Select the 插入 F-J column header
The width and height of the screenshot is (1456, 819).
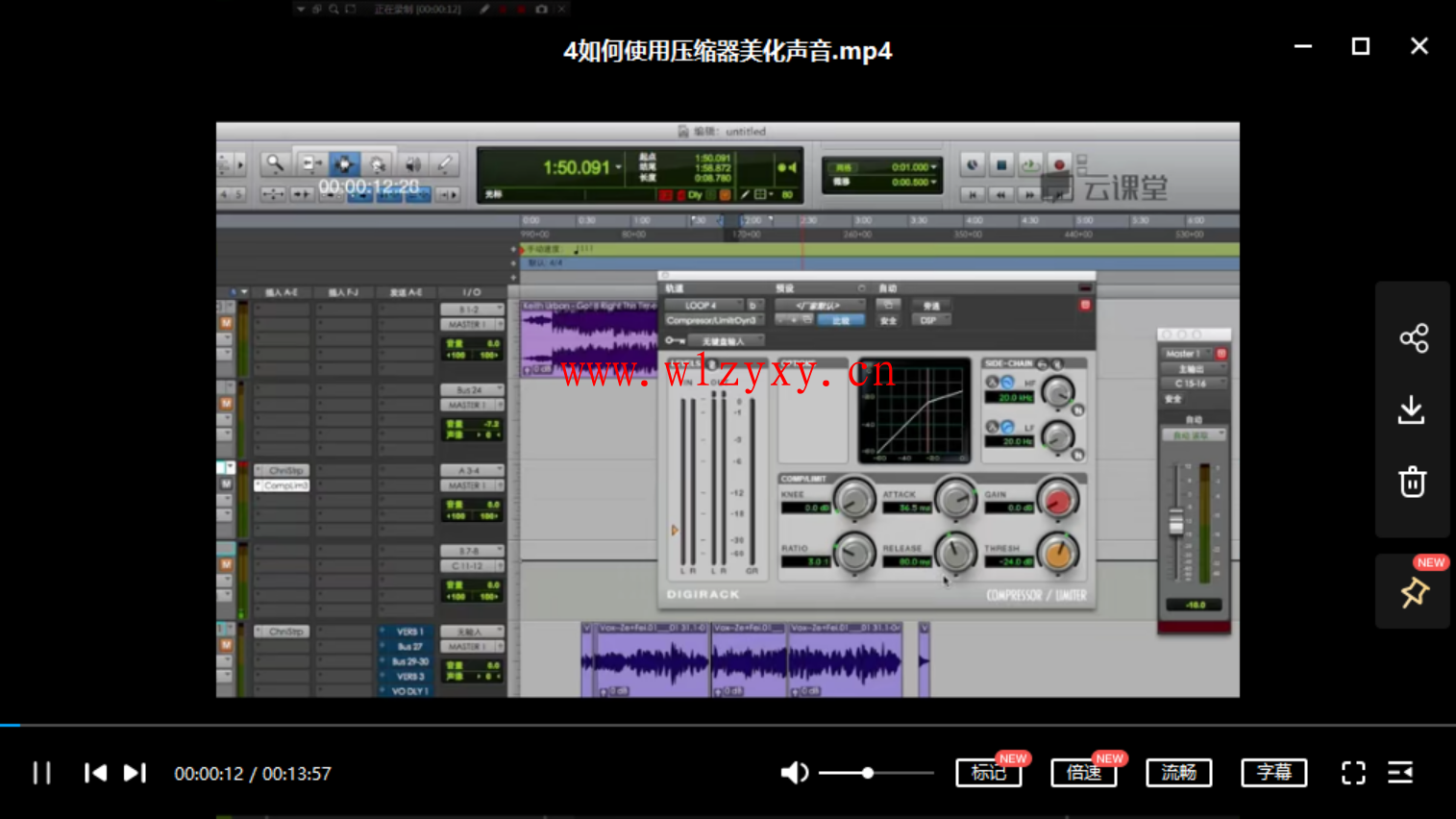pyautogui.click(x=343, y=292)
